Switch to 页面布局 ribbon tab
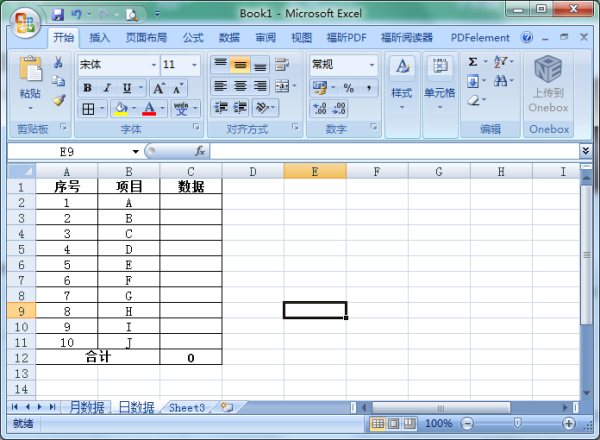600x440 pixels. (146, 37)
